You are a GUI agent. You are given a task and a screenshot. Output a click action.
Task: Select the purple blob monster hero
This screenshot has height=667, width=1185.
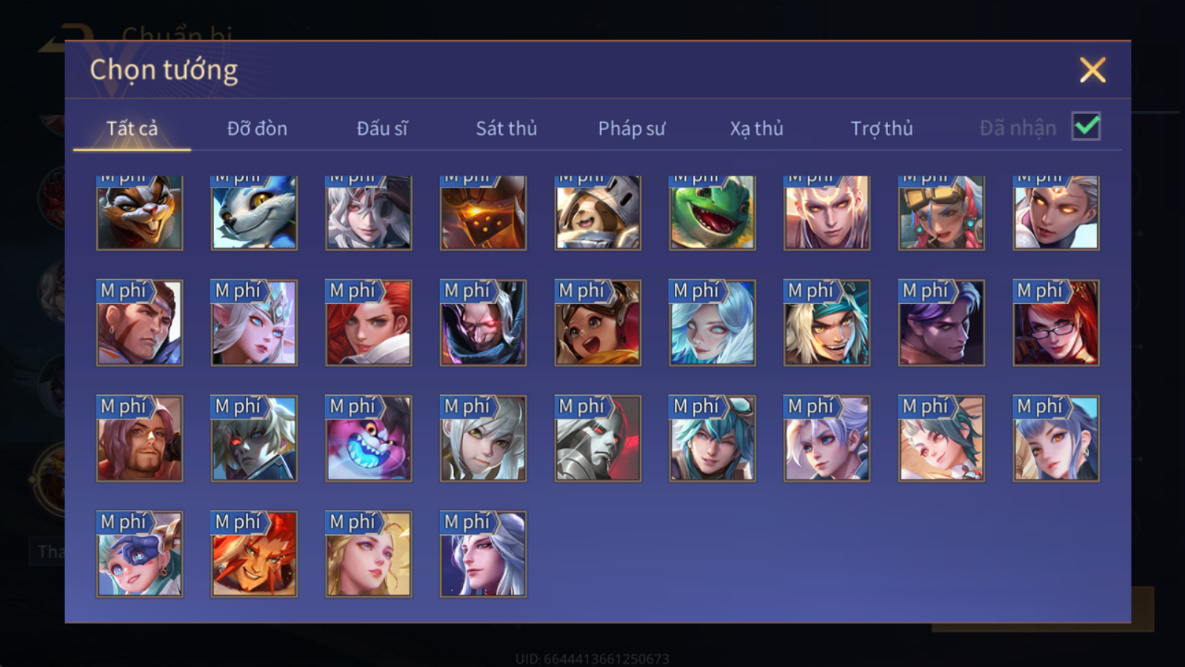(x=369, y=438)
